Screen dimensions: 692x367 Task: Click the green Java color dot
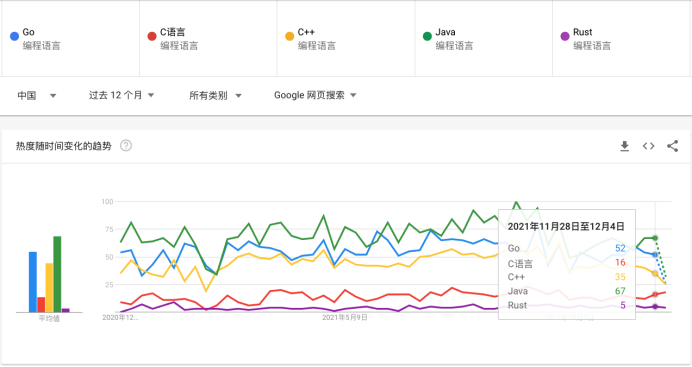click(427, 36)
